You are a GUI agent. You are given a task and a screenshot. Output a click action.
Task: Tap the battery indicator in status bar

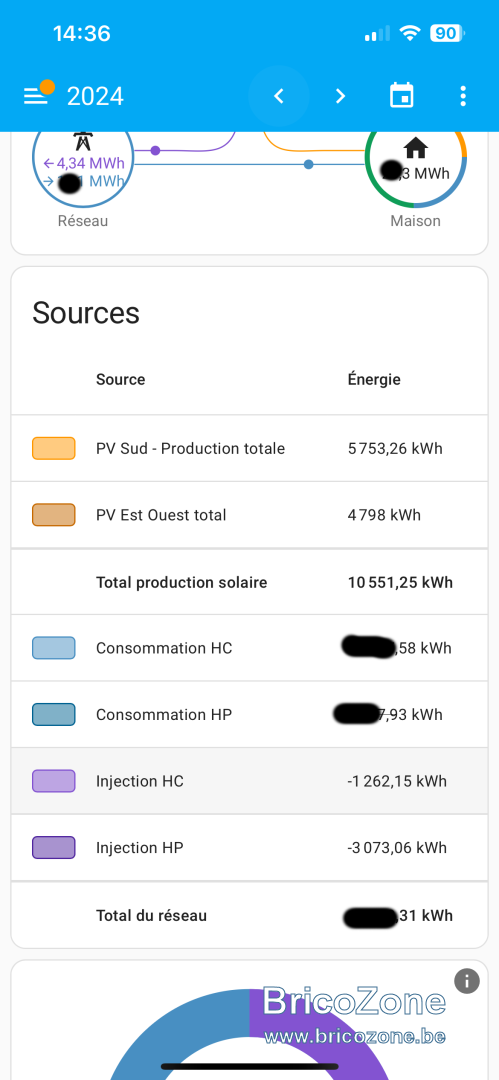[448, 33]
